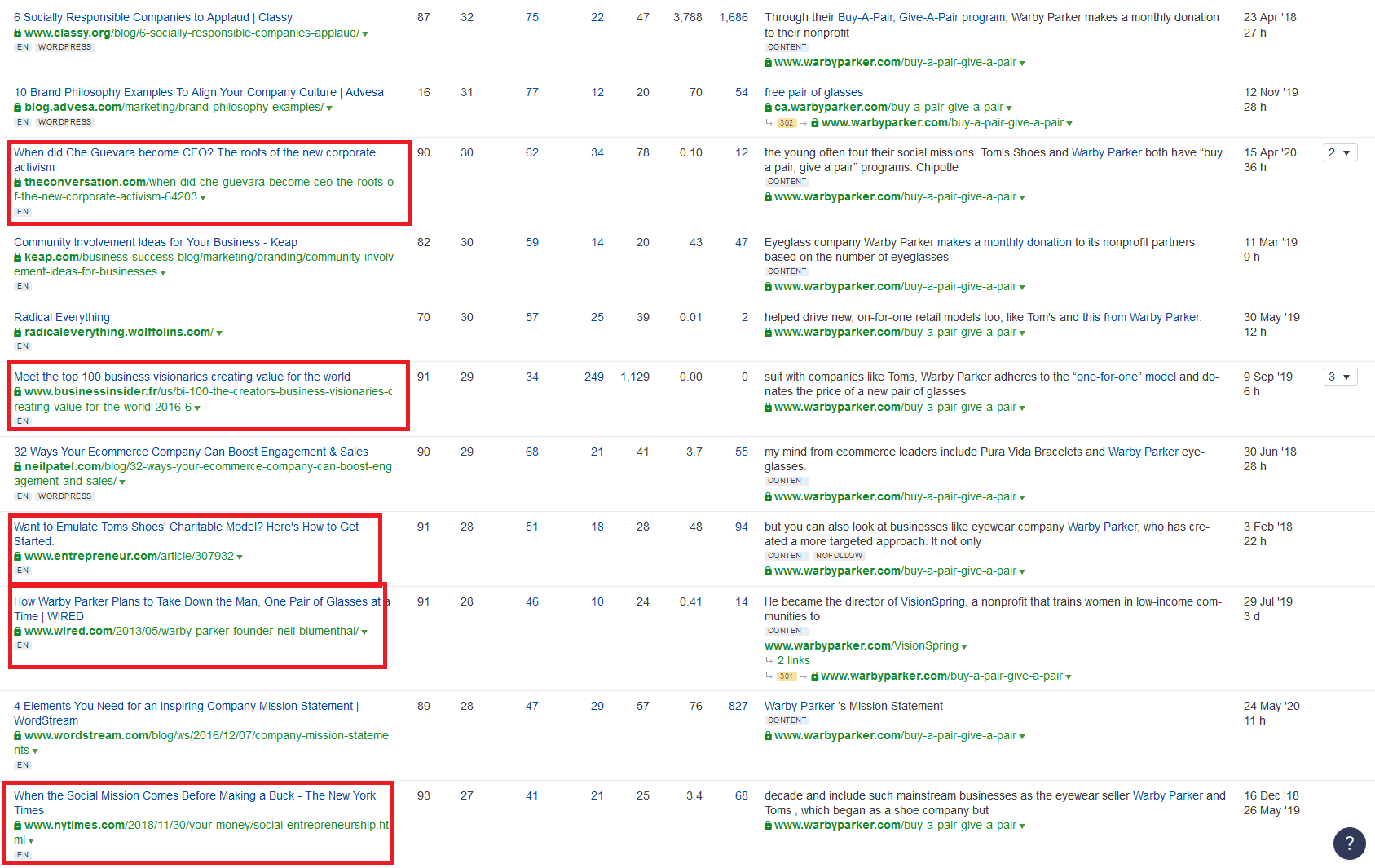Click value 77 in the Advesa row
Image resolution: width=1375 pixels, height=868 pixels.
532,92
